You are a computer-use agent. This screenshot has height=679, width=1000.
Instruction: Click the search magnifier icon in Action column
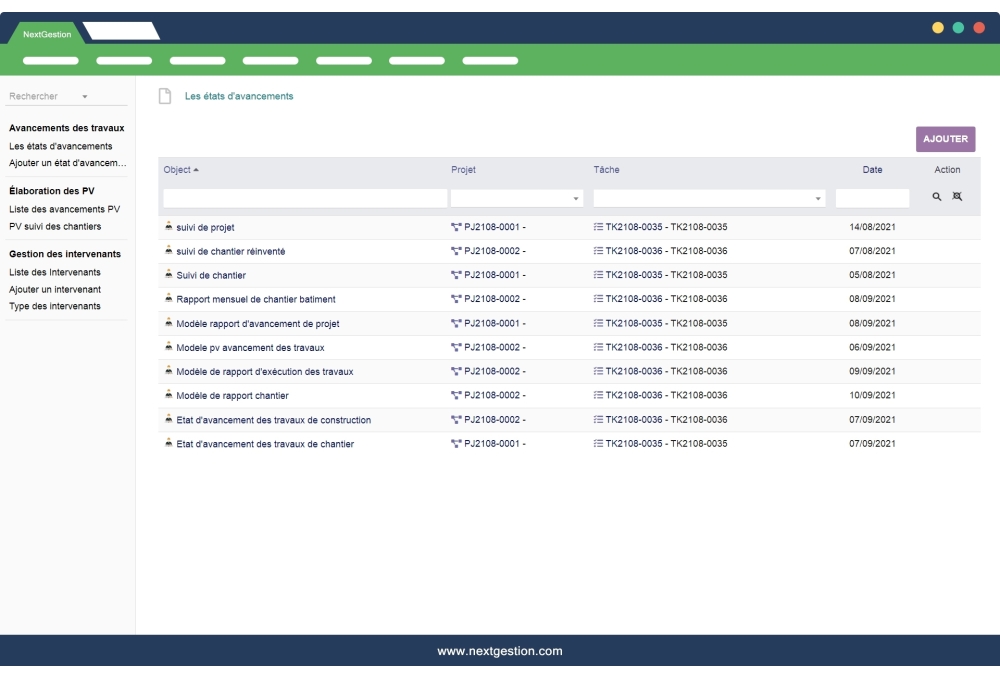pos(937,198)
